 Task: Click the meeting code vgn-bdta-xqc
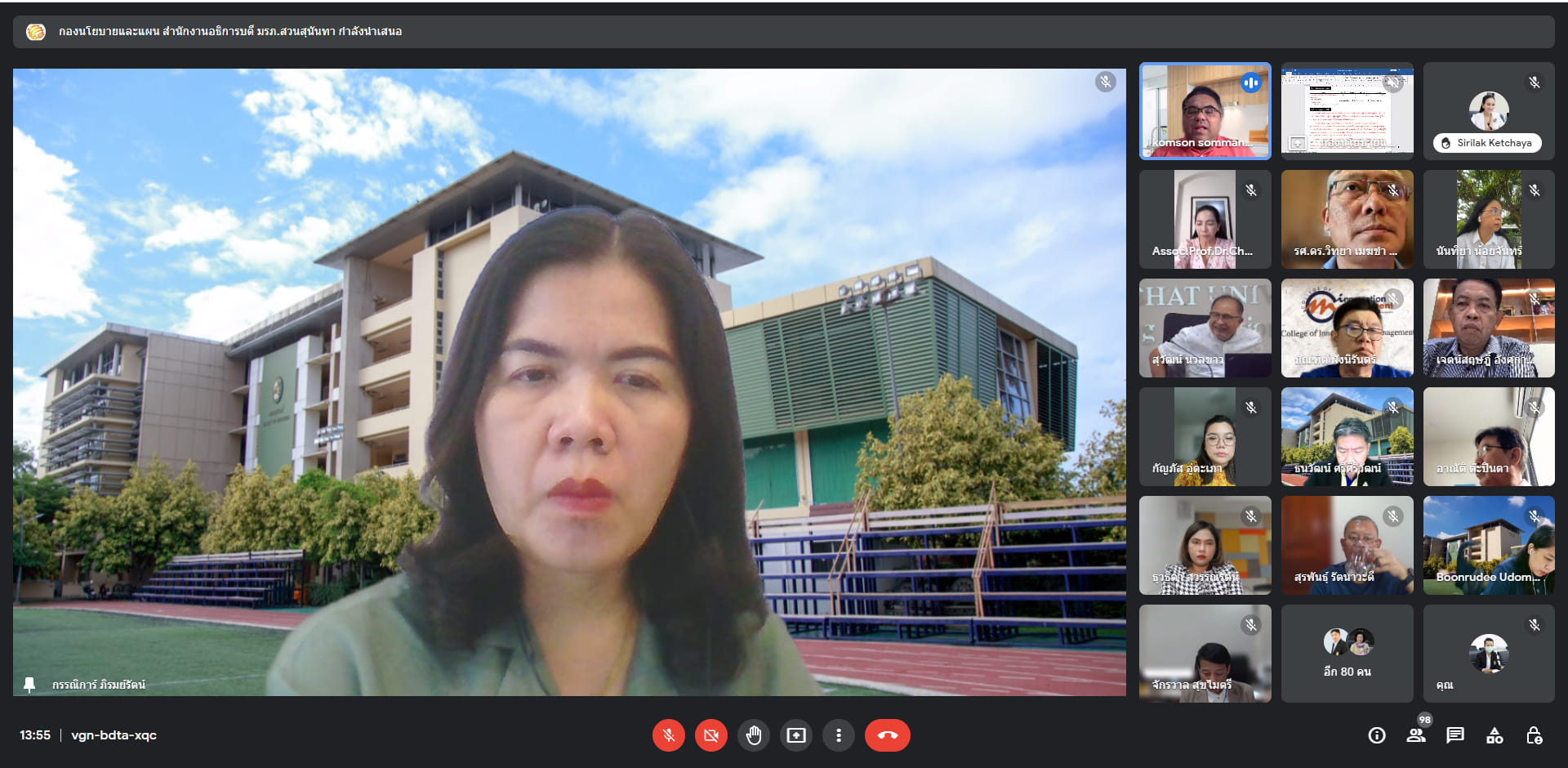coord(114,735)
